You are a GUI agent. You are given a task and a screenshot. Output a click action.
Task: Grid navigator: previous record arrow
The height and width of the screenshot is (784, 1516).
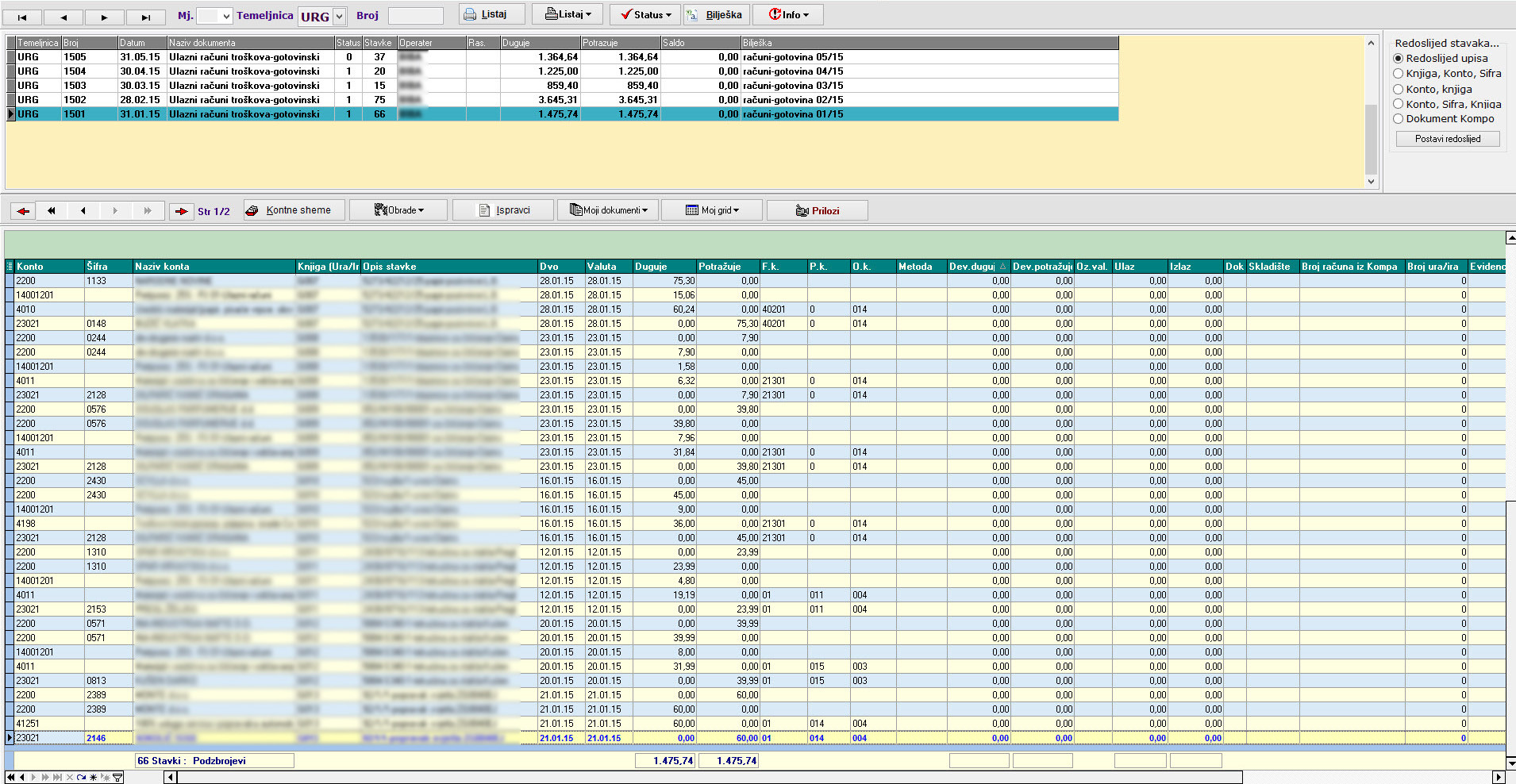[21, 778]
